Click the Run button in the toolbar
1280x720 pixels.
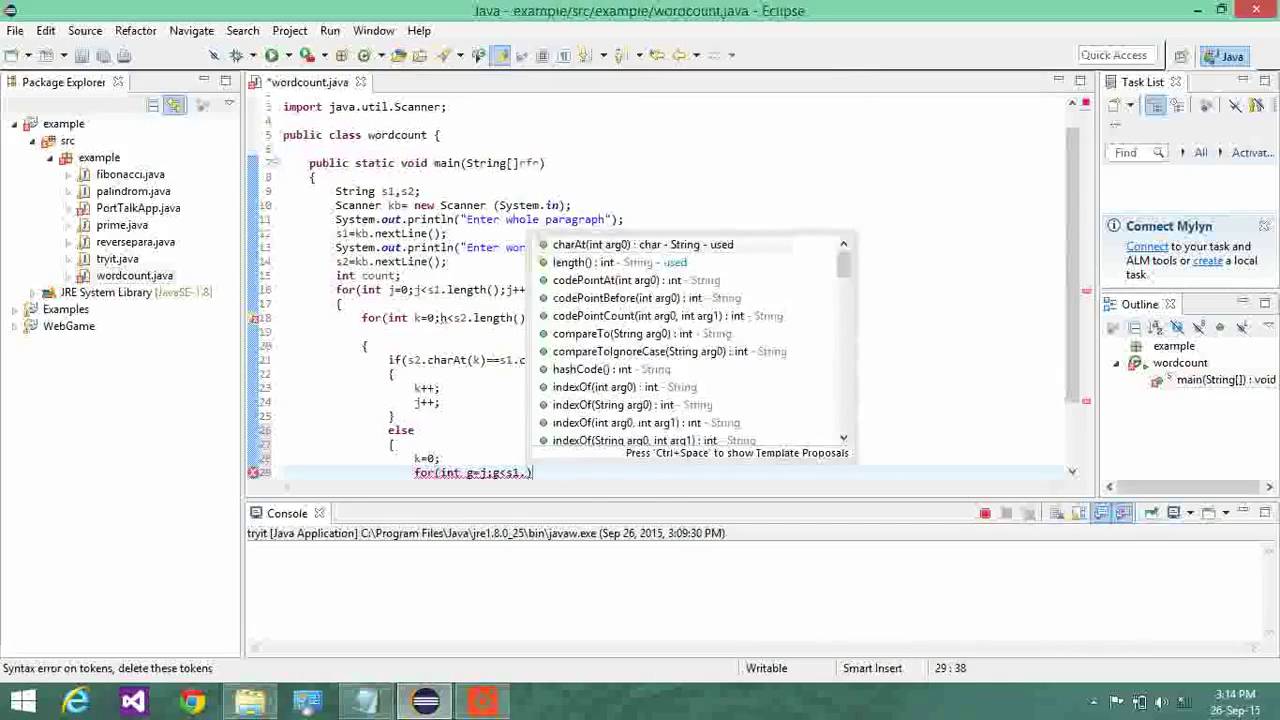(x=271, y=55)
